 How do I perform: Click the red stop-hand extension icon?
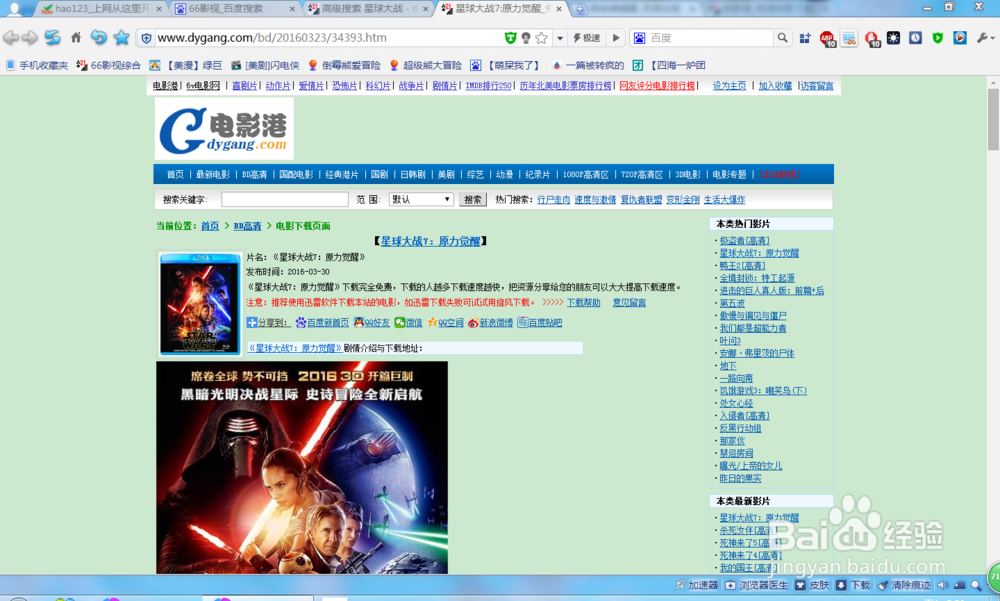coord(872,40)
